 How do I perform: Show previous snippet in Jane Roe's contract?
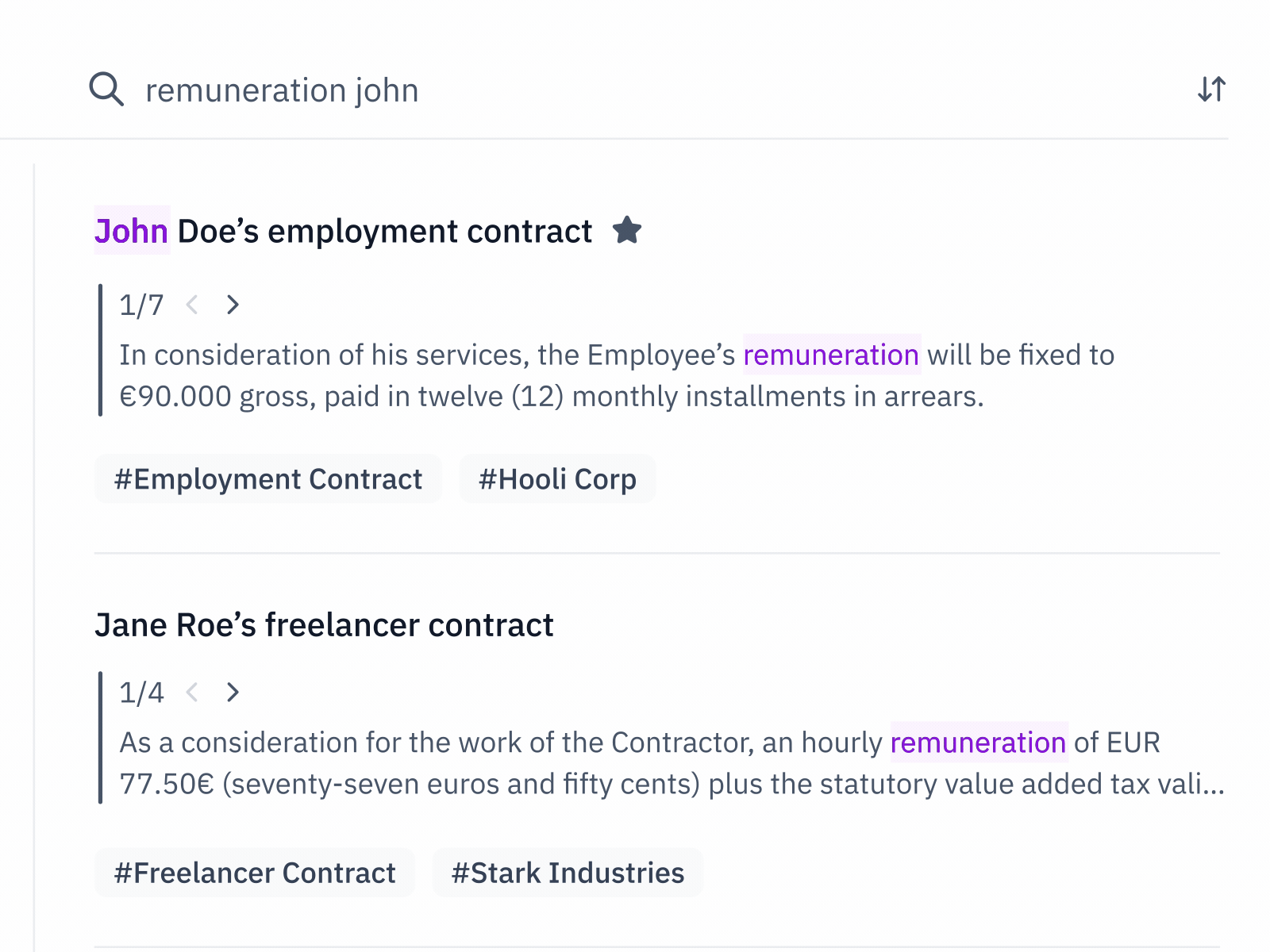tap(192, 693)
